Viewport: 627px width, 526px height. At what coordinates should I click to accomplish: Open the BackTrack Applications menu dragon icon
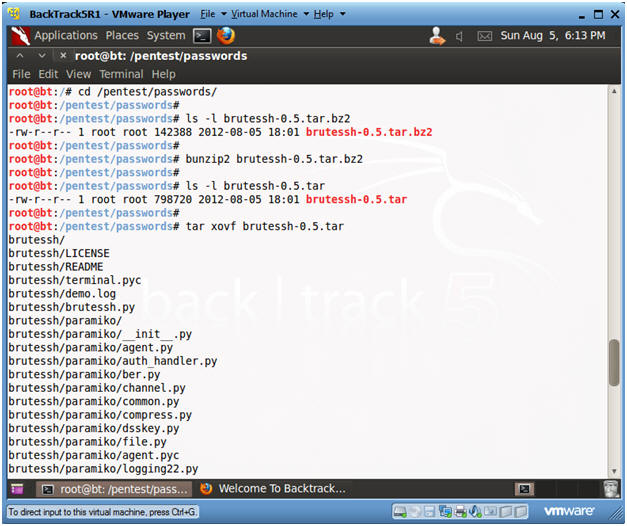point(20,36)
